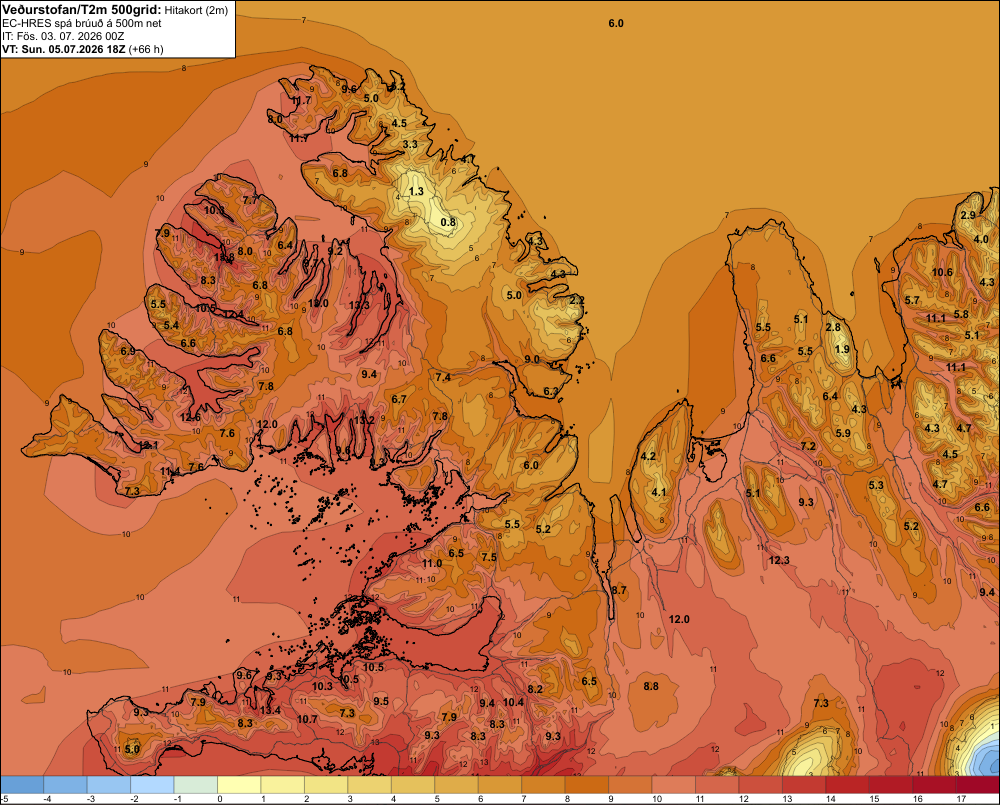Click the 1.9 temperature value
This screenshot has width=1000, height=805.
(842, 349)
